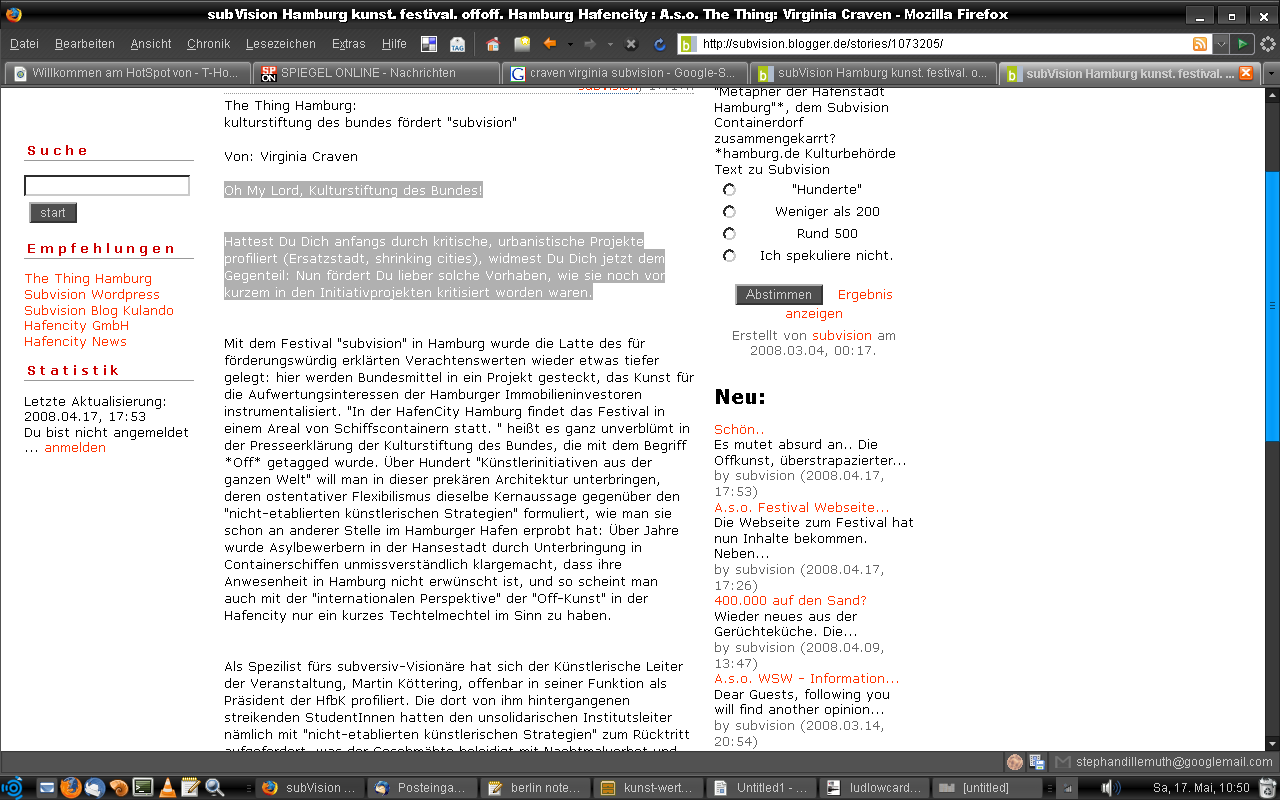This screenshot has height=800, width=1280.
Task: Close the active subVision tab
Action: tap(1246, 73)
